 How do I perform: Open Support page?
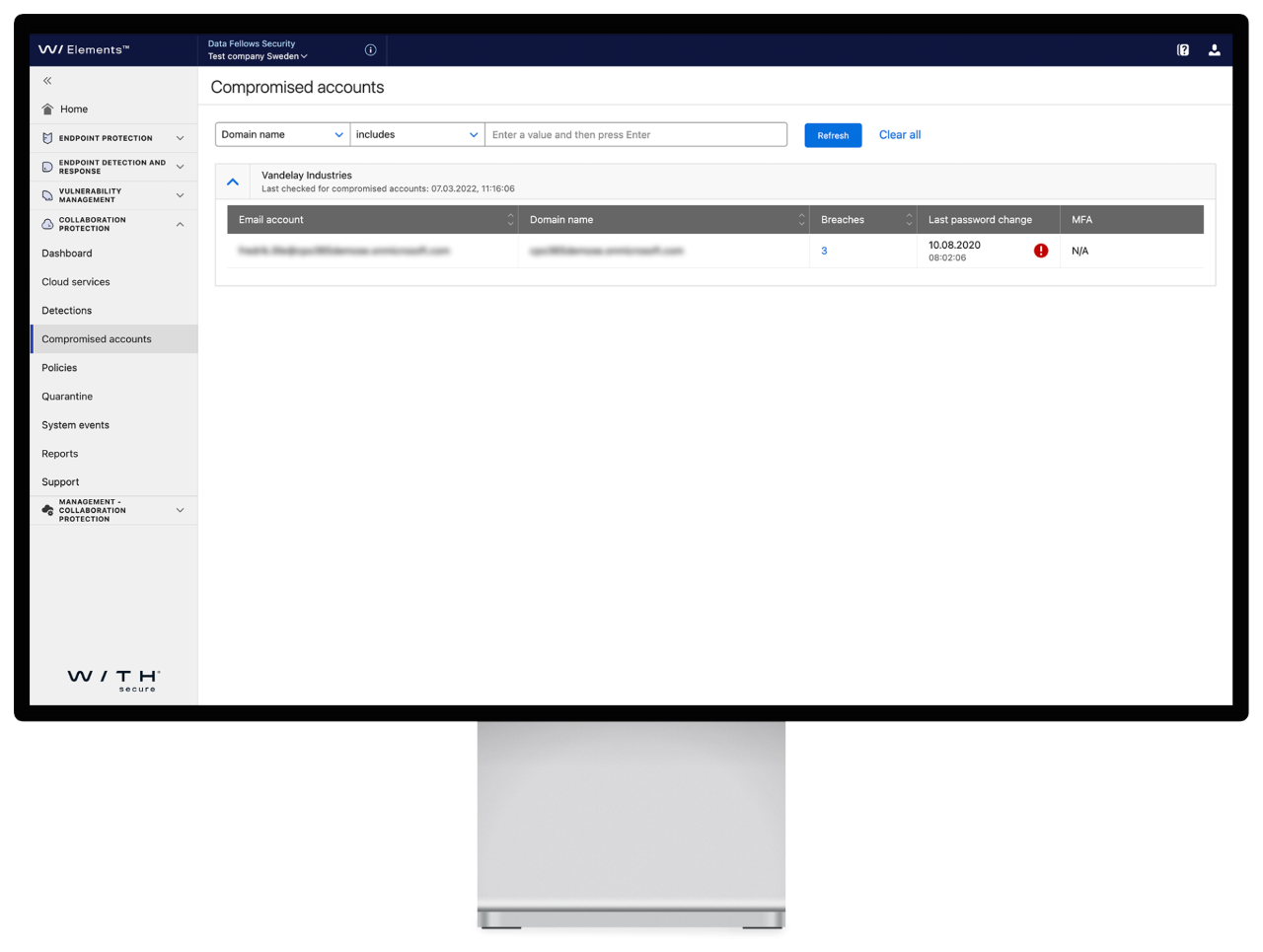pyautogui.click(x=60, y=482)
